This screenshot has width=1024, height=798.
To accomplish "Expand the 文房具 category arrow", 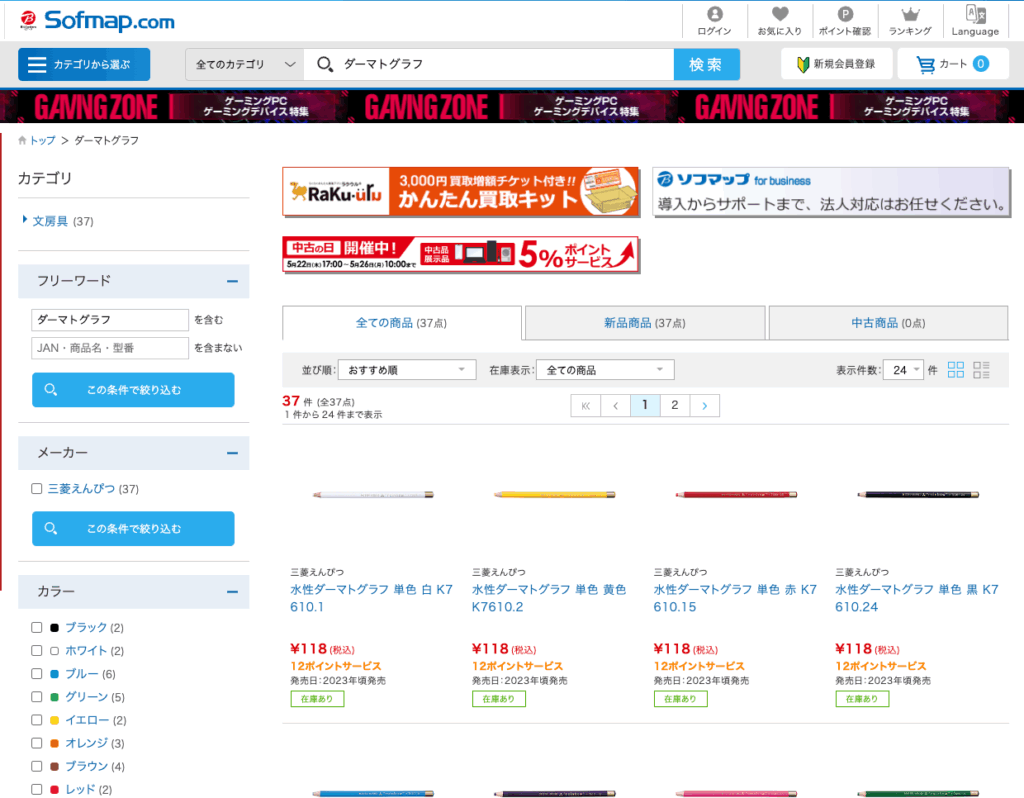I will click(25, 219).
